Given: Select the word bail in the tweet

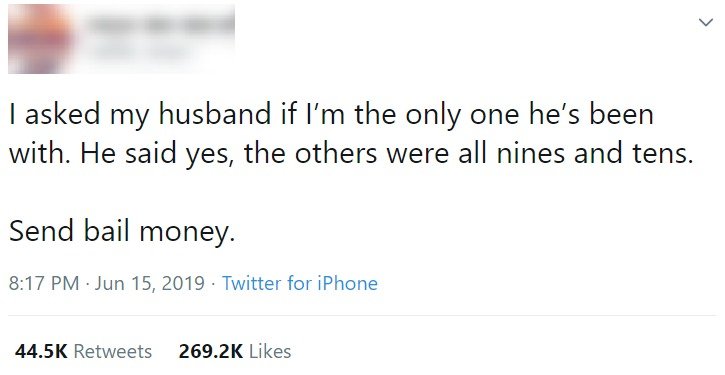Looking at the screenshot, I should (x=106, y=230).
